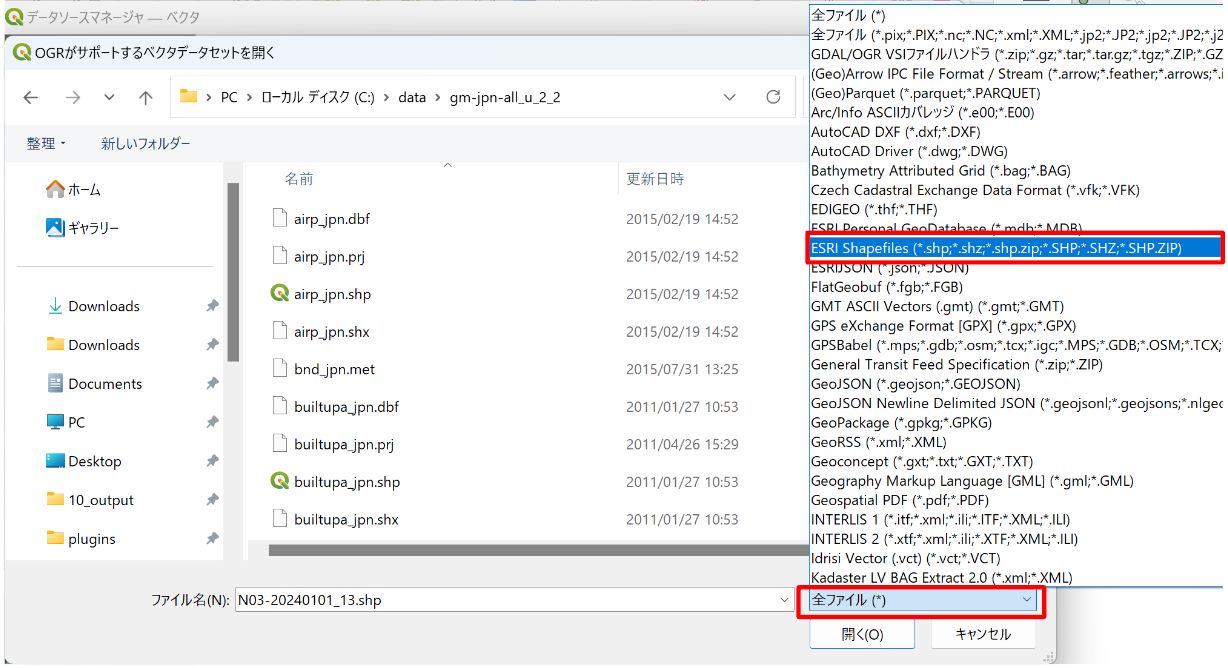Select the airp_jpn.shp shapefile
Screen dimensions: 1228x668
coord(332,294)
